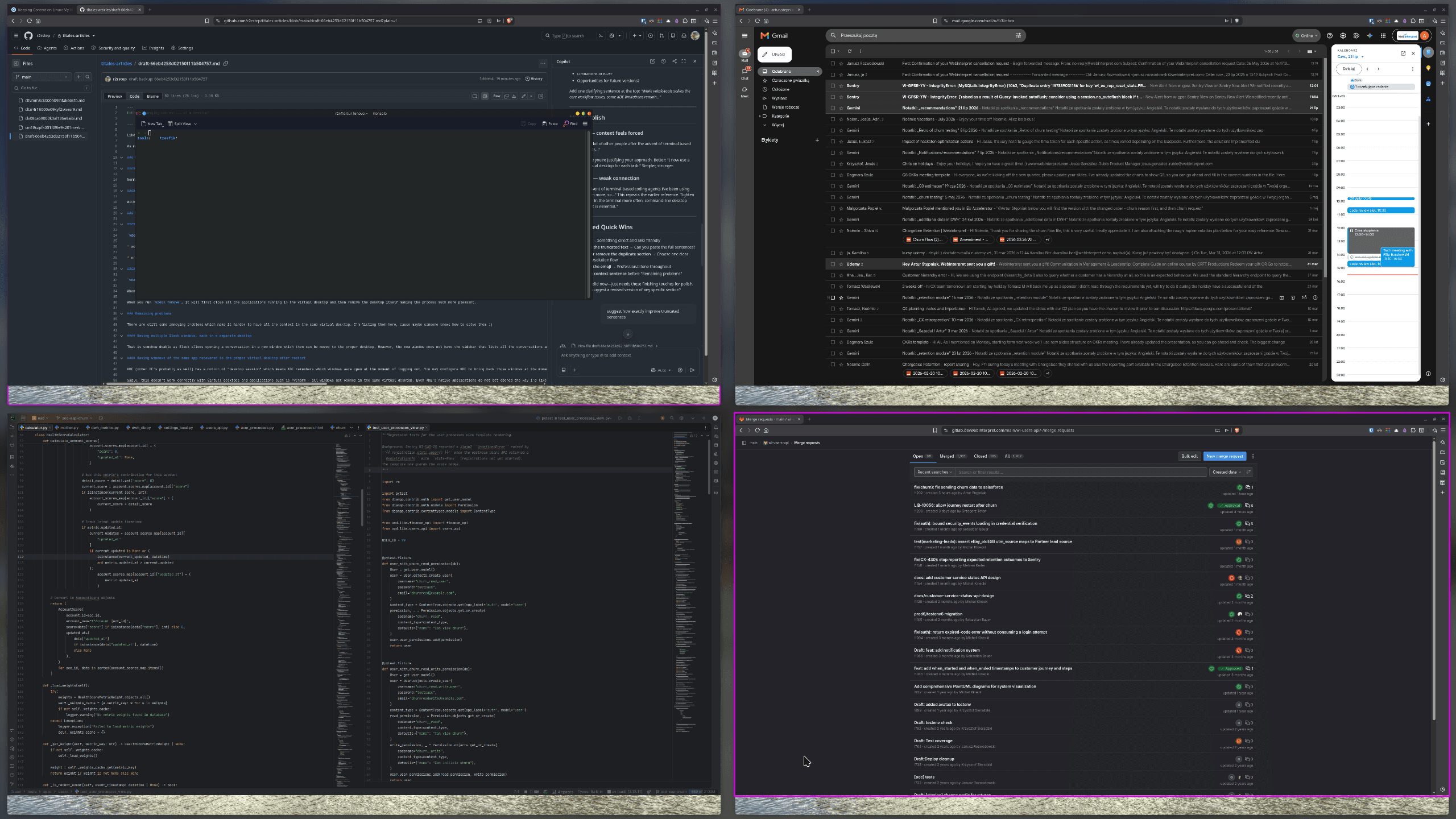The image size is (1456, 819).
Task: Star the Krzysztof, Jesús email about Chris holidays
Action: click(x=841, y=164)
